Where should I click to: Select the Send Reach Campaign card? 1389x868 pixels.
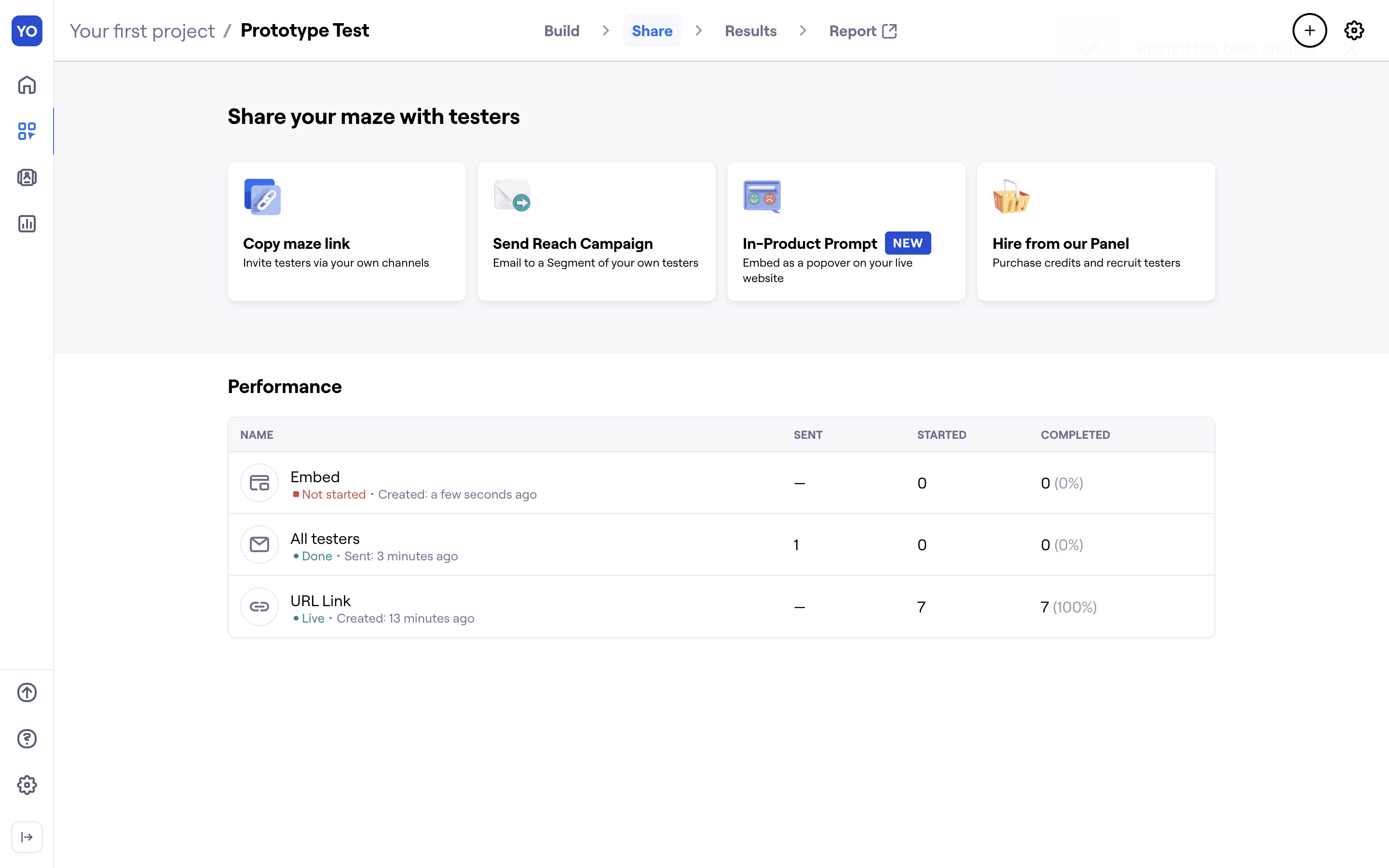tap(596, 231)
